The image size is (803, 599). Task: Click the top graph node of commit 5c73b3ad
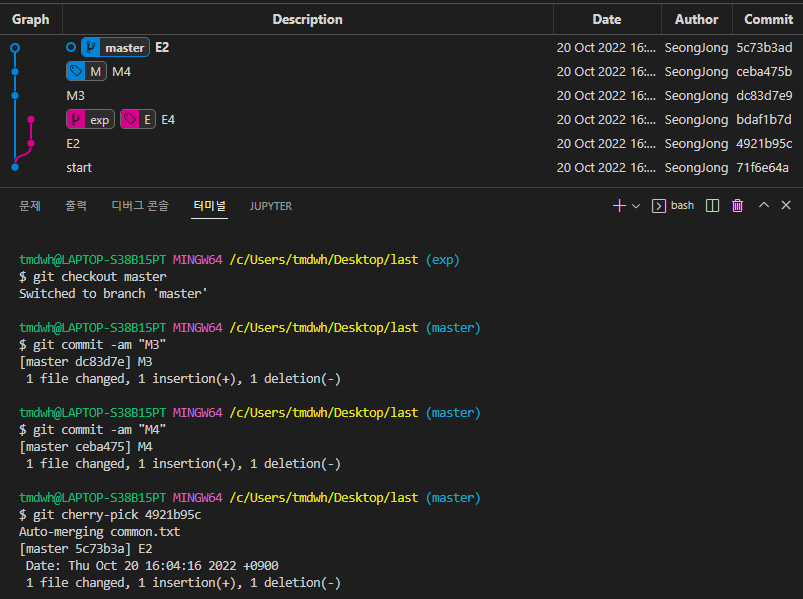point(15,48)
